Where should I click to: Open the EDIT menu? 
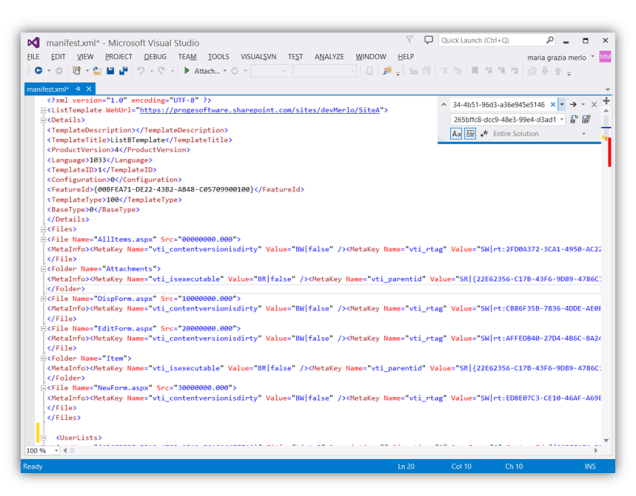coord(58,57)
